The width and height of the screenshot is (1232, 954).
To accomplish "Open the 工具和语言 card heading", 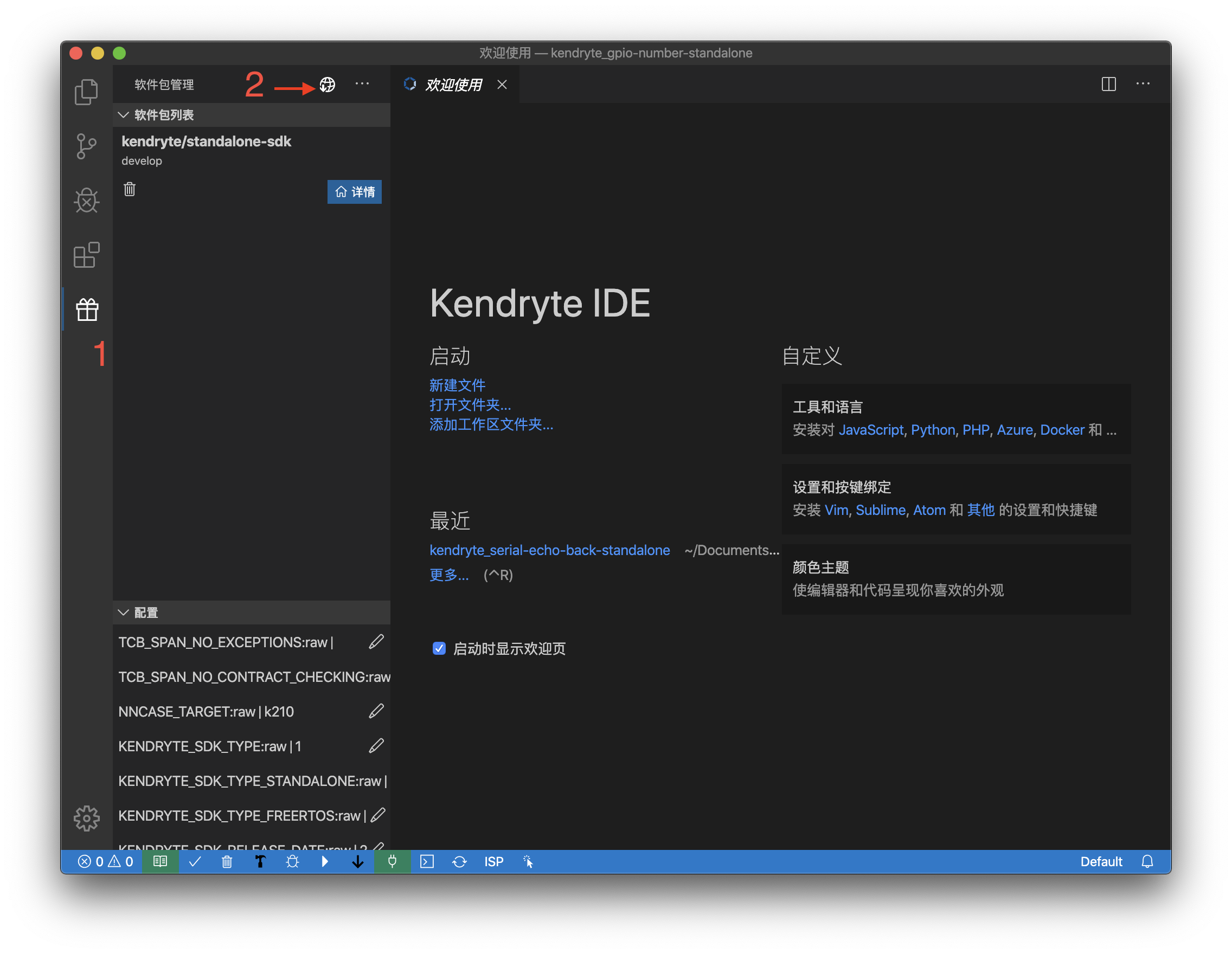I will click(x=827, y=407).
